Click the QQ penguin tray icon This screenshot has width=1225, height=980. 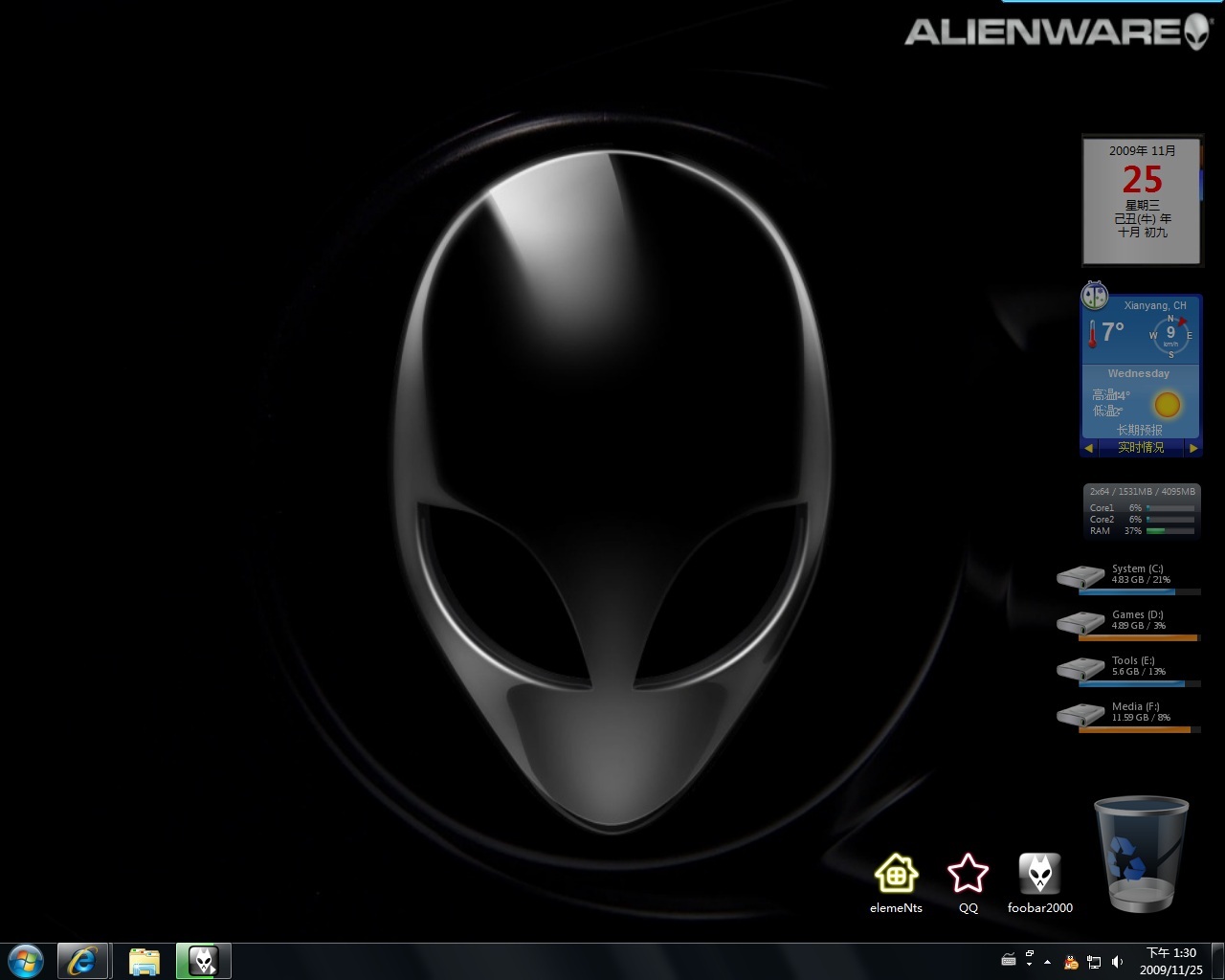point(1071,962)
